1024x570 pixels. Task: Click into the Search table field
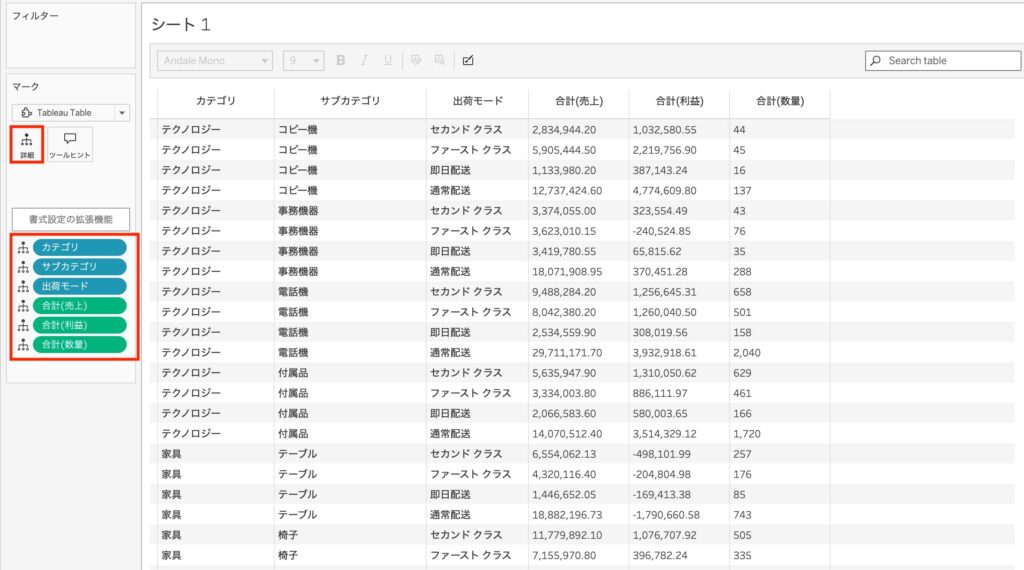(950, 61)
